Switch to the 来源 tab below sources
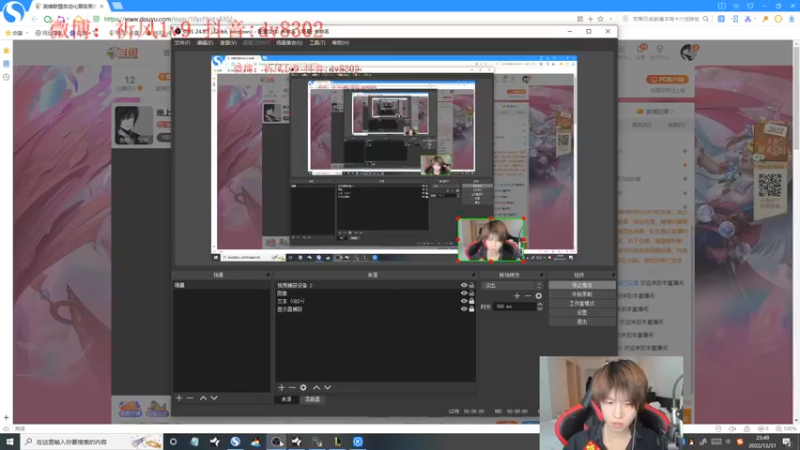800x450 pixels. 286,399
